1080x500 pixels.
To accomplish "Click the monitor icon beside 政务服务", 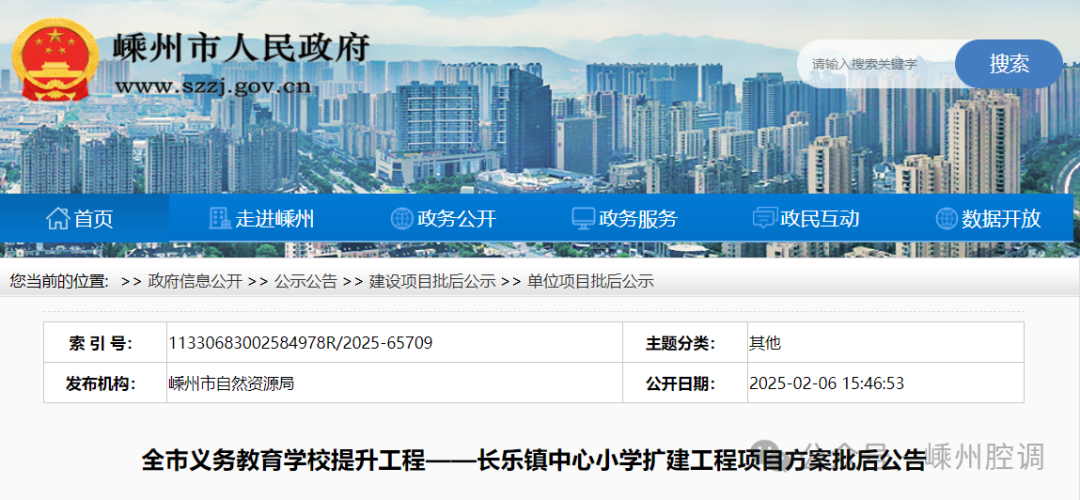I will pyautogui.click(x=583, y=218).
